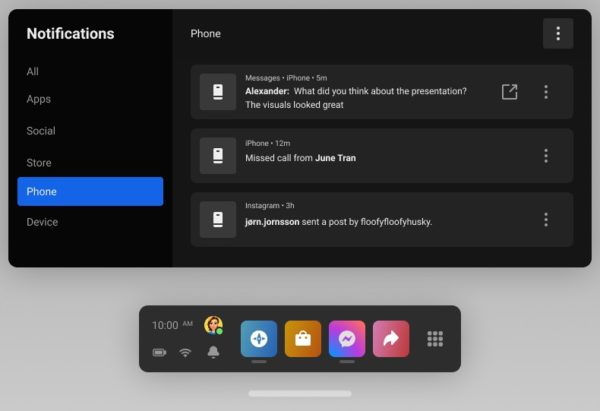The width and height of the screenshot is (600, 411).
Task: Launch the Store shopping bag app
Action: click(303, 339)
